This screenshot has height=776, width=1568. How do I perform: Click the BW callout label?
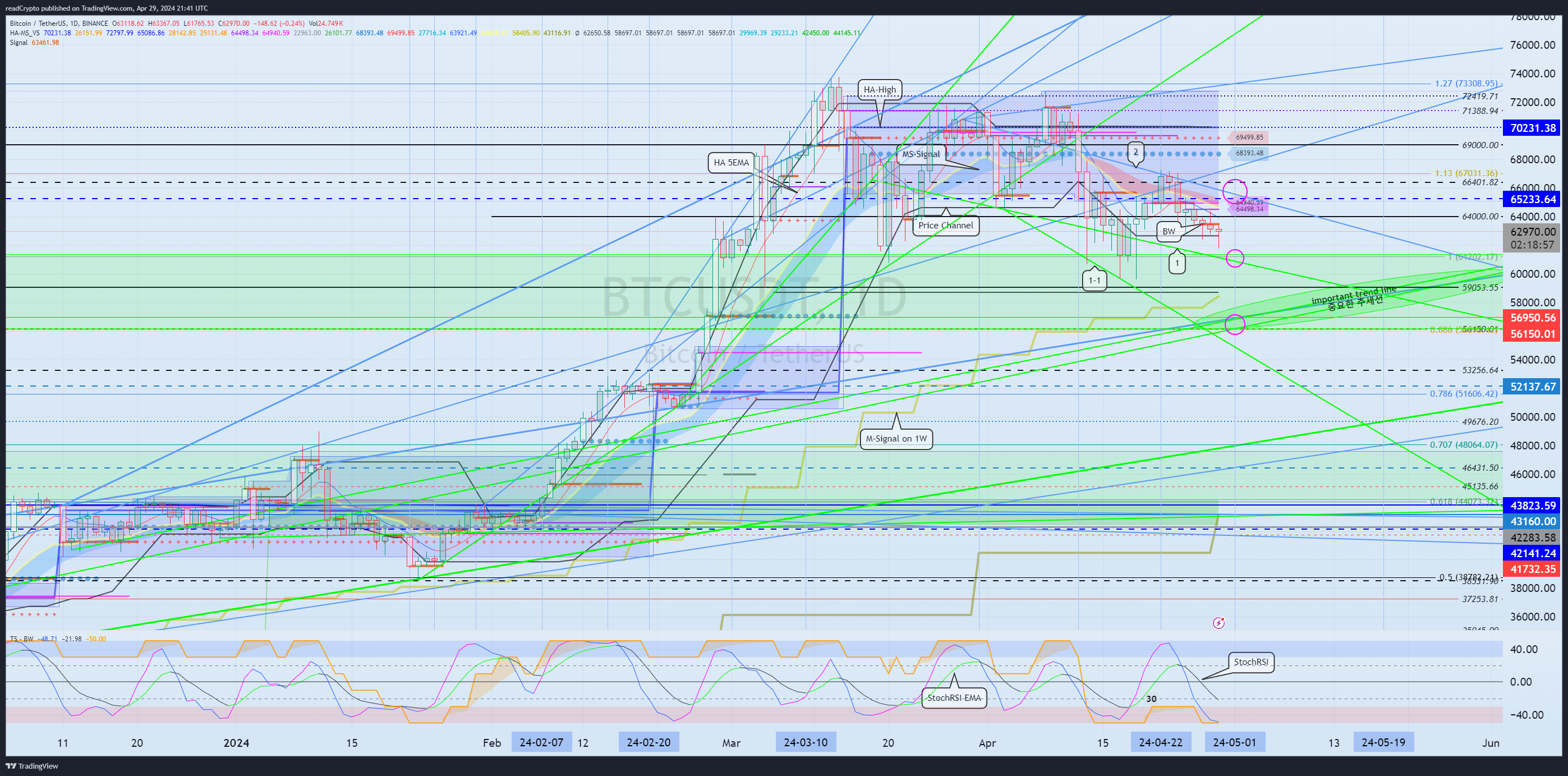1169,231
